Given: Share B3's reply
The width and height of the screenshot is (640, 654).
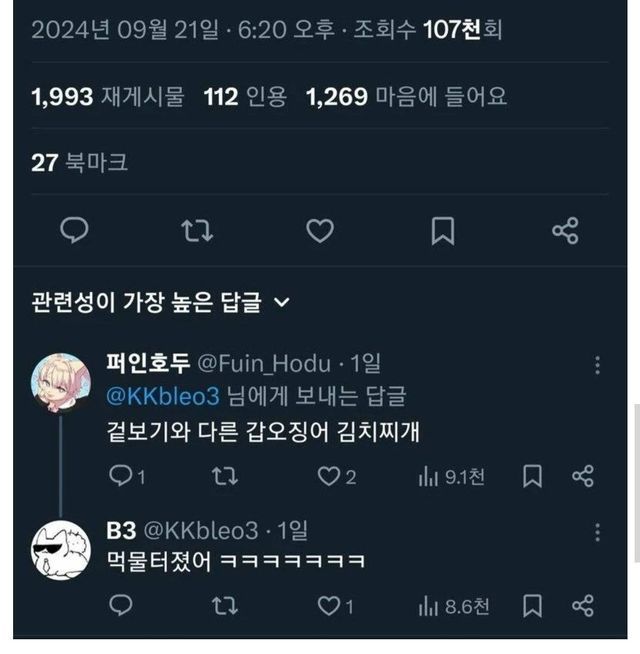Looking at the screenshot, I should coord(583,605).
